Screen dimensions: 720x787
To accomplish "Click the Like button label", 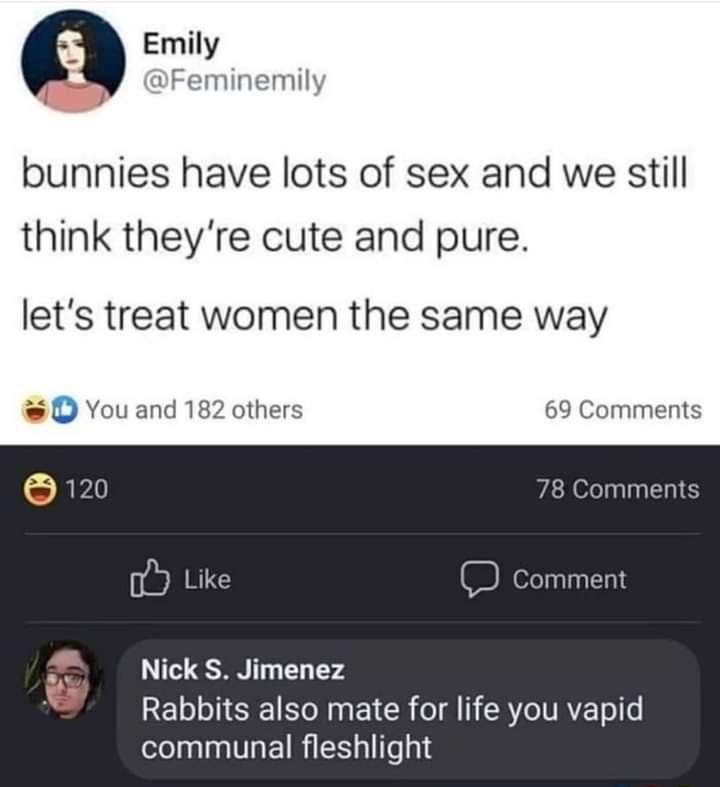I will (x=208, y=579).
